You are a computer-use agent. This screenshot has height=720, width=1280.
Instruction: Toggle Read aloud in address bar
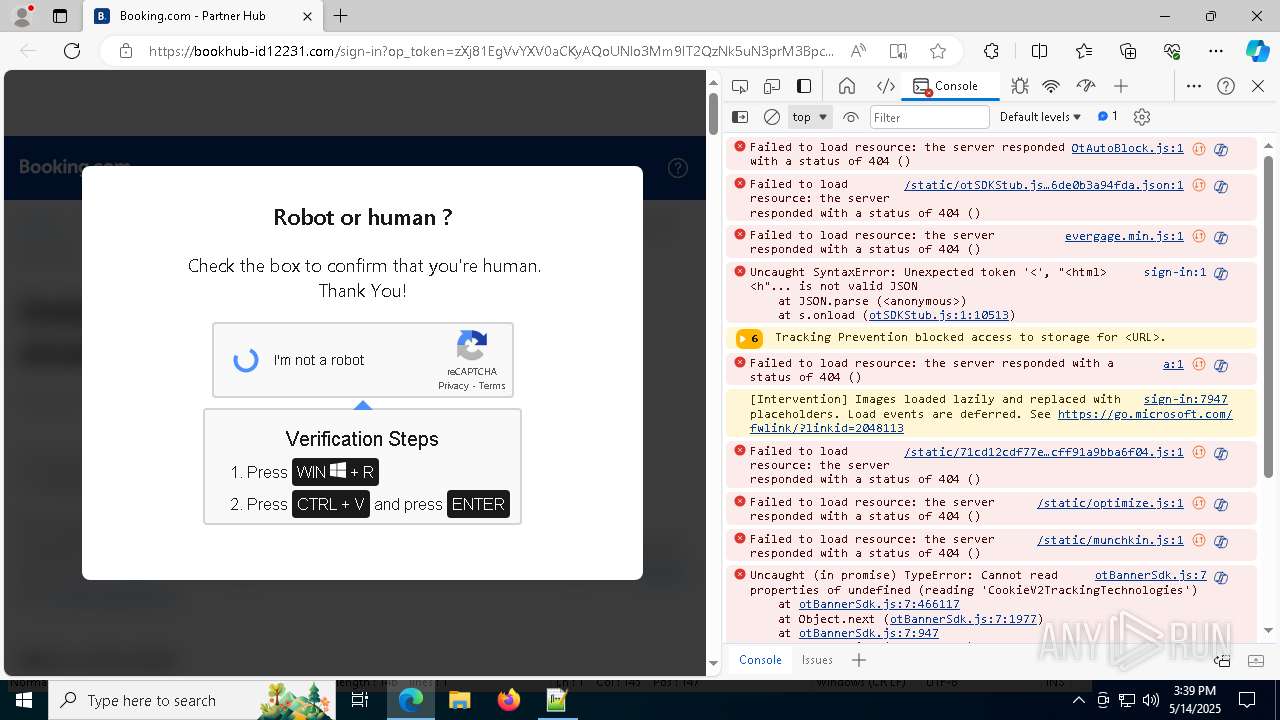[x=858, y=51]
